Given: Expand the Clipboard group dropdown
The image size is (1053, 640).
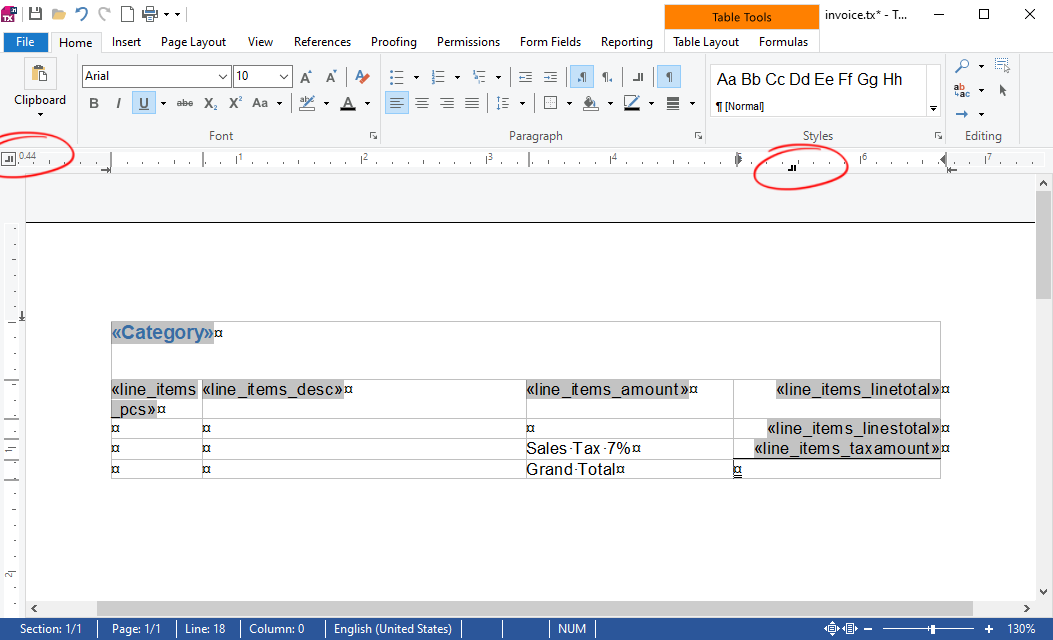Looking at the screenshot, I should 40,115.
